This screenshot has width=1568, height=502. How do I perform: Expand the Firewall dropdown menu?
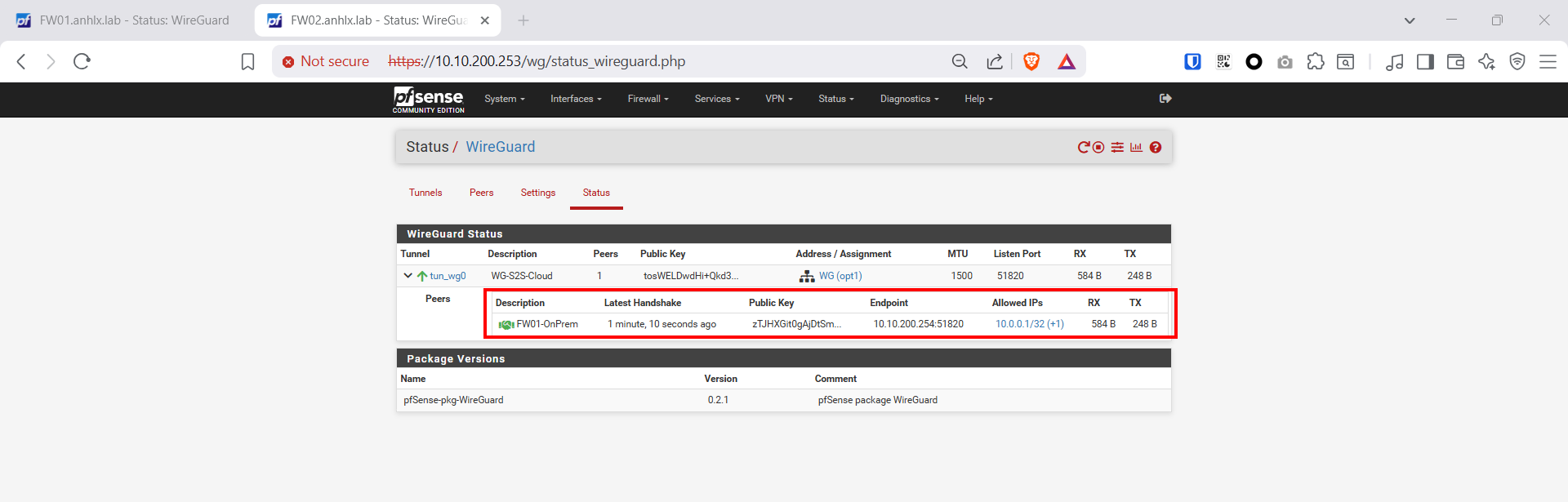pos(648,99)
